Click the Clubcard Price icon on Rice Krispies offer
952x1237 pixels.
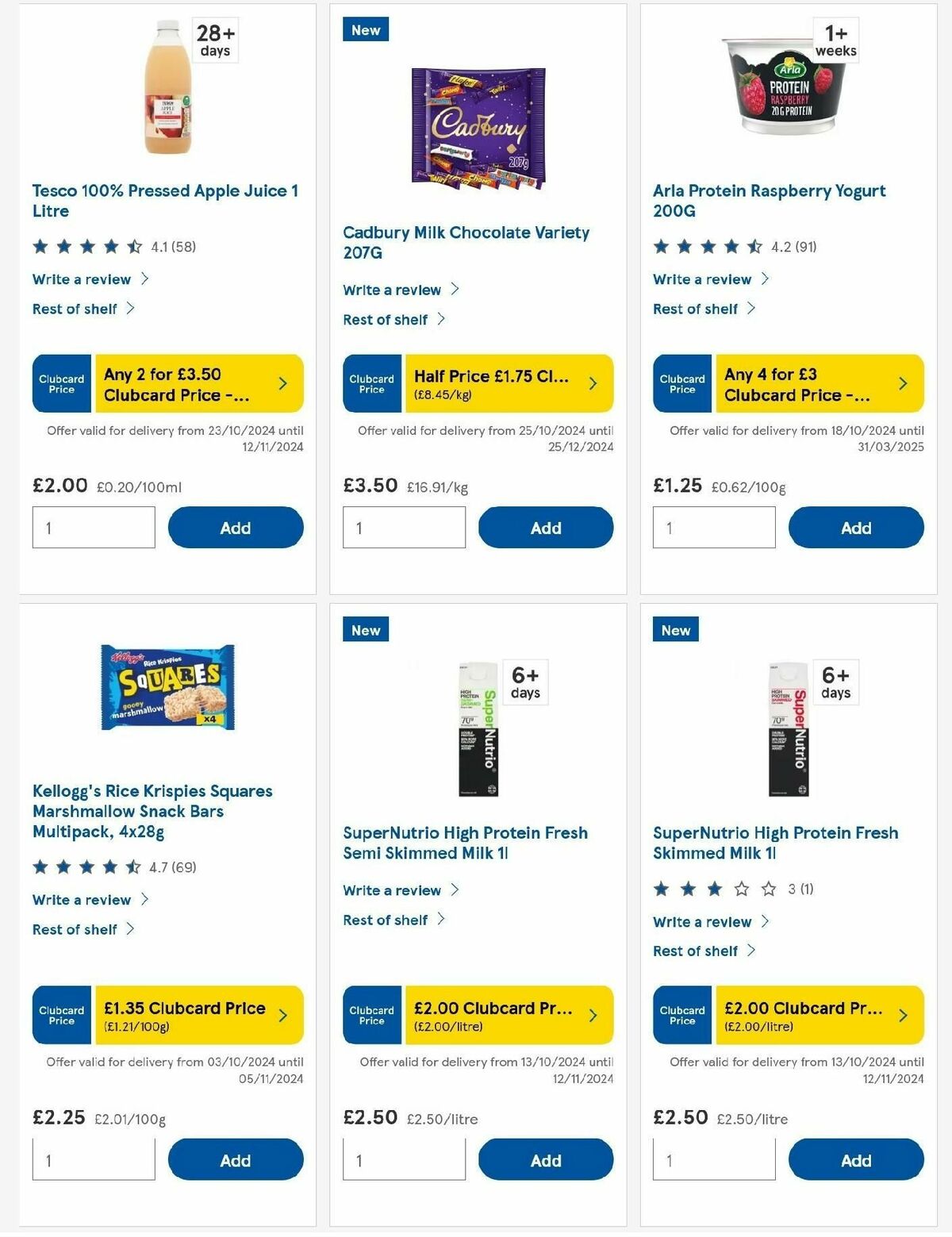tap(61, 1015)
